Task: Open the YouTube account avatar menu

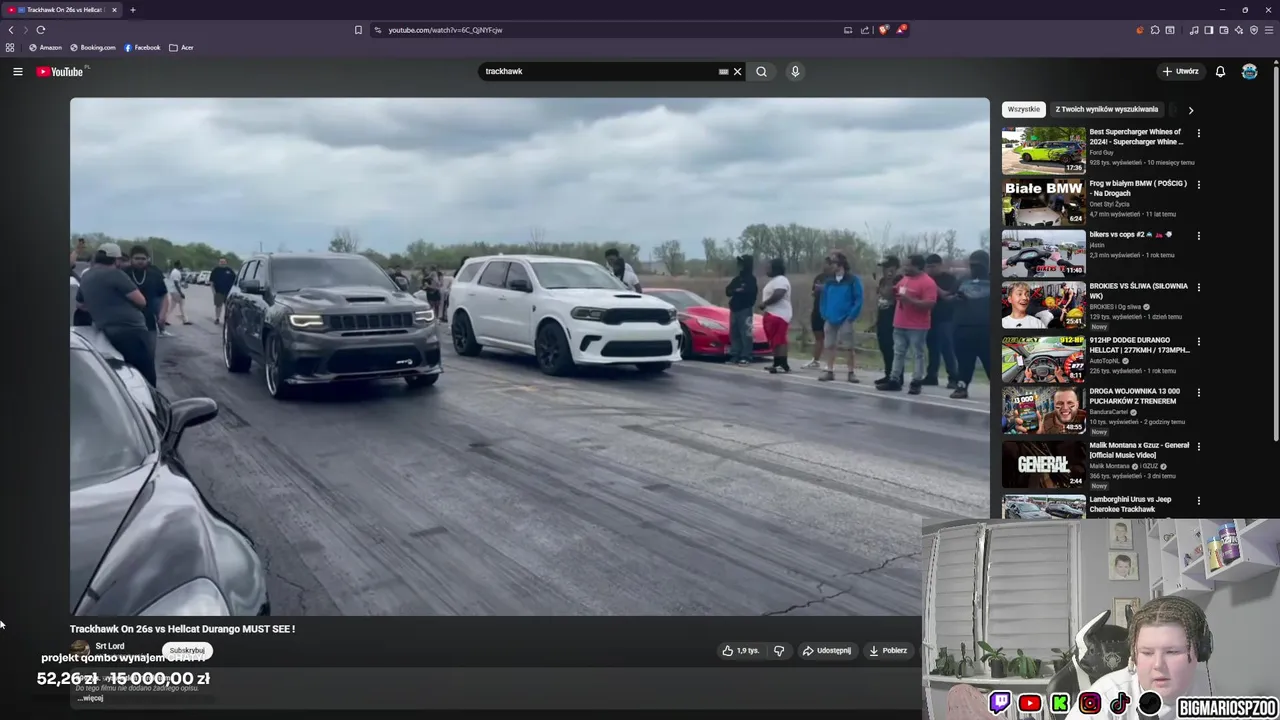Action: pyautogui.click(x=1249, y=71)
